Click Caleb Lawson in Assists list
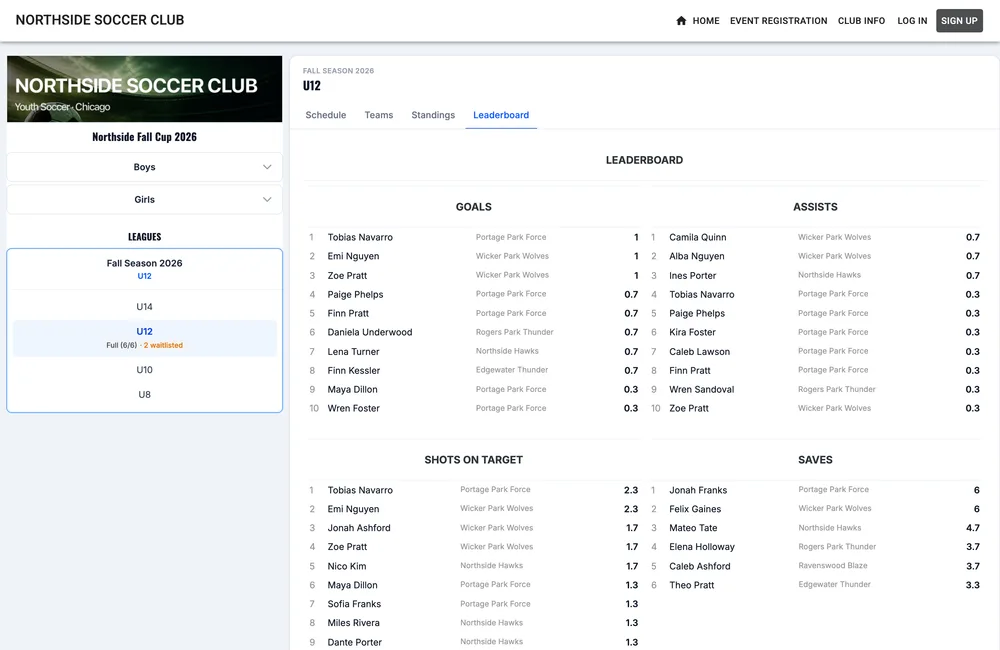The height and width of the screenshot is (650, 1000). click(x=700, y=351)
